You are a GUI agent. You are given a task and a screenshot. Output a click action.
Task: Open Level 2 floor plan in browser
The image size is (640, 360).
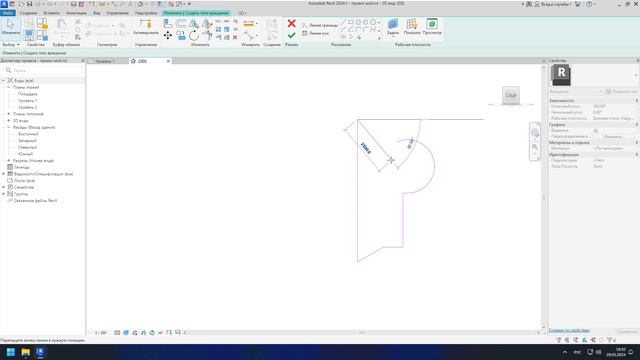[x=27, y=107]
